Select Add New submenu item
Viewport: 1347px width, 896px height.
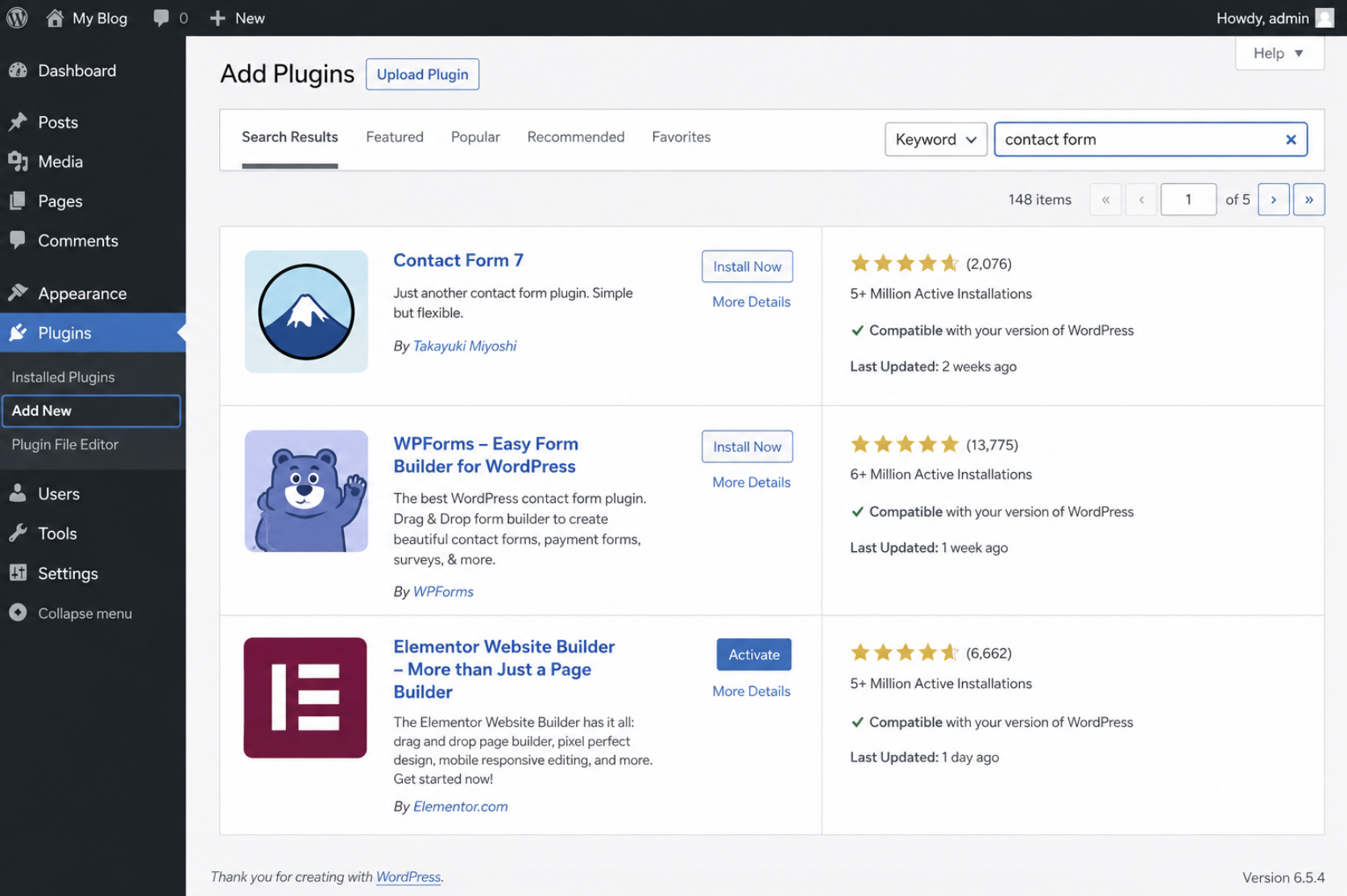(x=91, y=411)
